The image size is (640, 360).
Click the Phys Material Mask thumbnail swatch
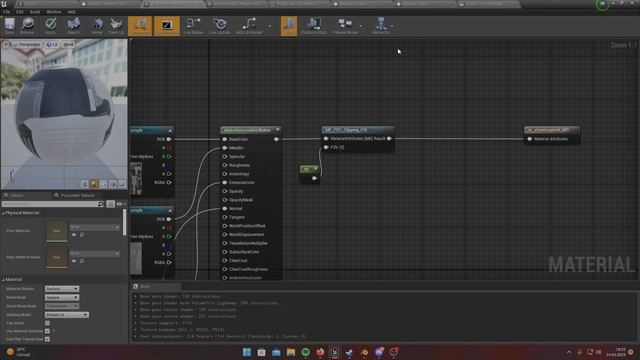[57, 257]
